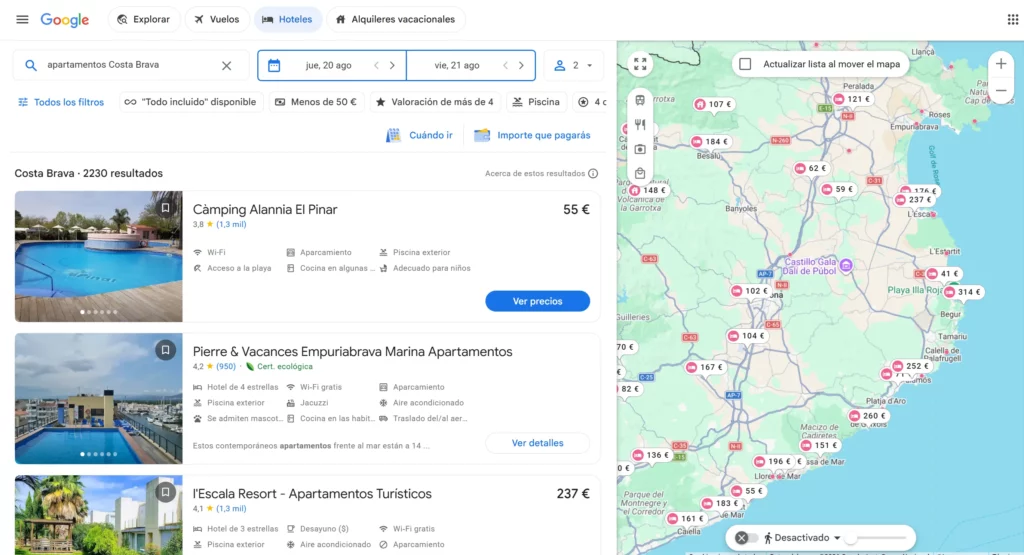Open the check-in calendar icon

[274, 65]
